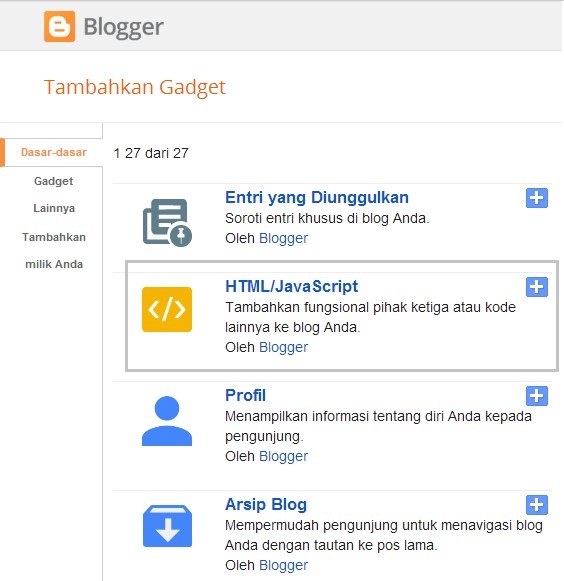Click the featured post pin icon

[x=167, y=222]
